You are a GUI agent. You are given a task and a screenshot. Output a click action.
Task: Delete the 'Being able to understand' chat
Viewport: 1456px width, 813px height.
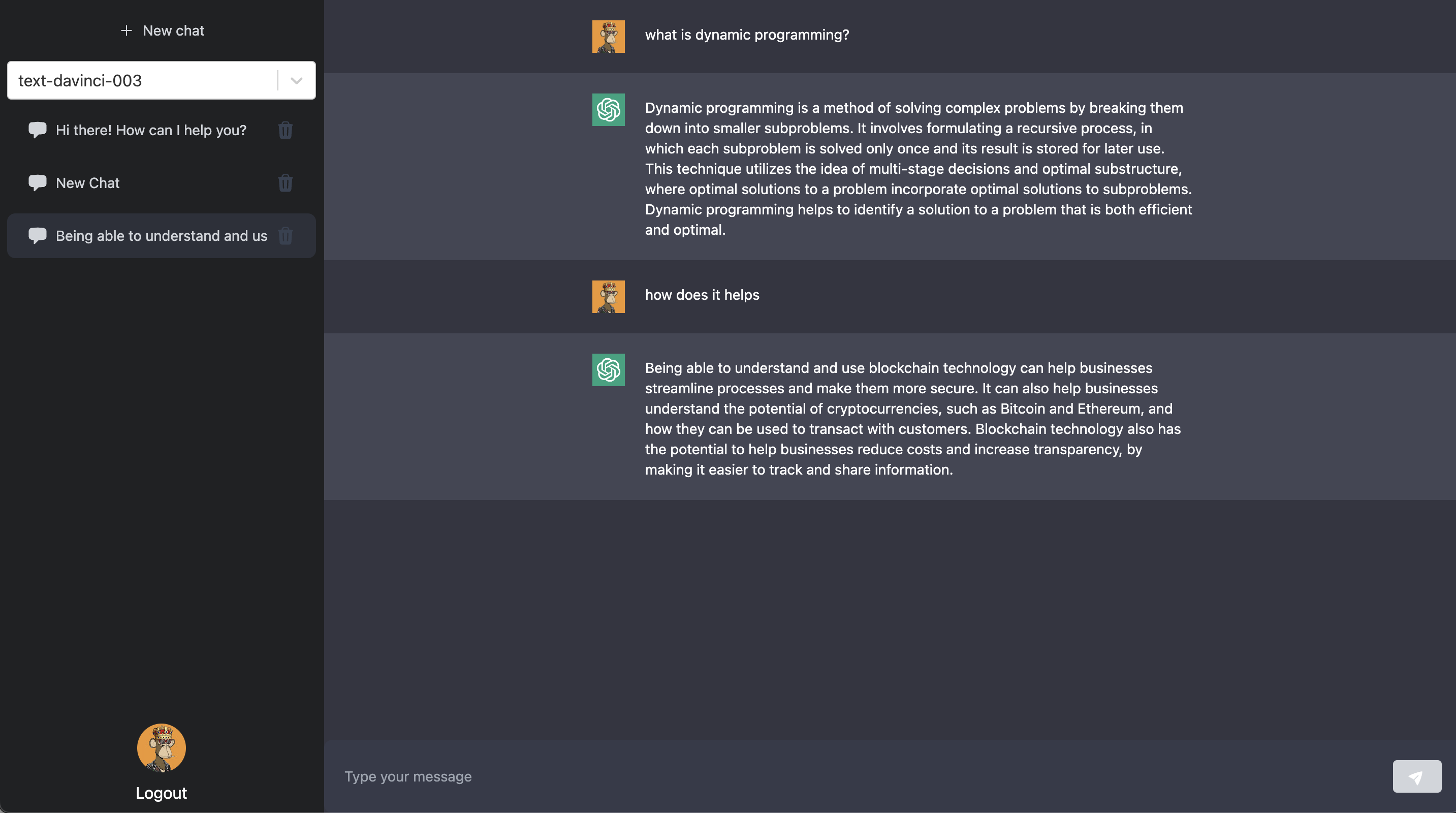286,236
